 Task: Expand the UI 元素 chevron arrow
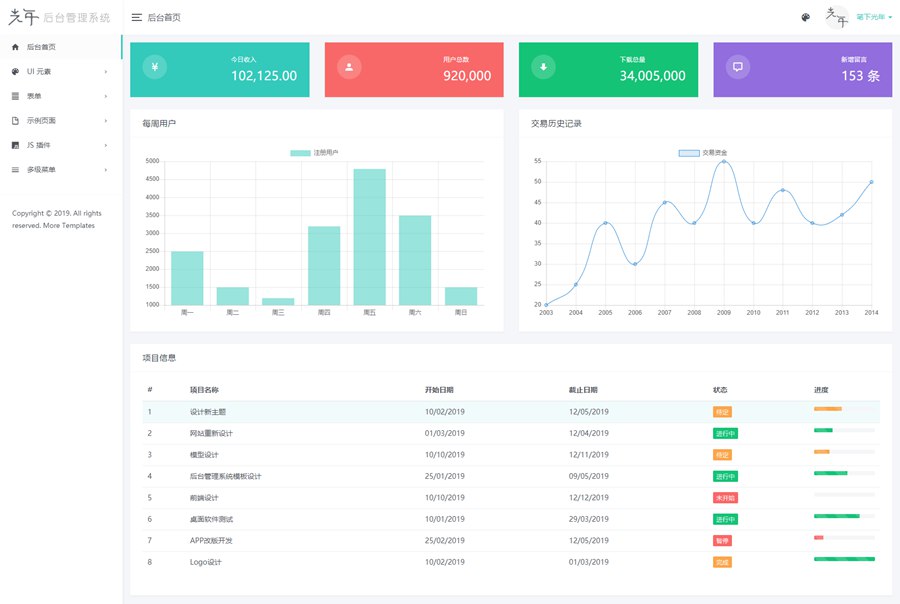point(106,72)
